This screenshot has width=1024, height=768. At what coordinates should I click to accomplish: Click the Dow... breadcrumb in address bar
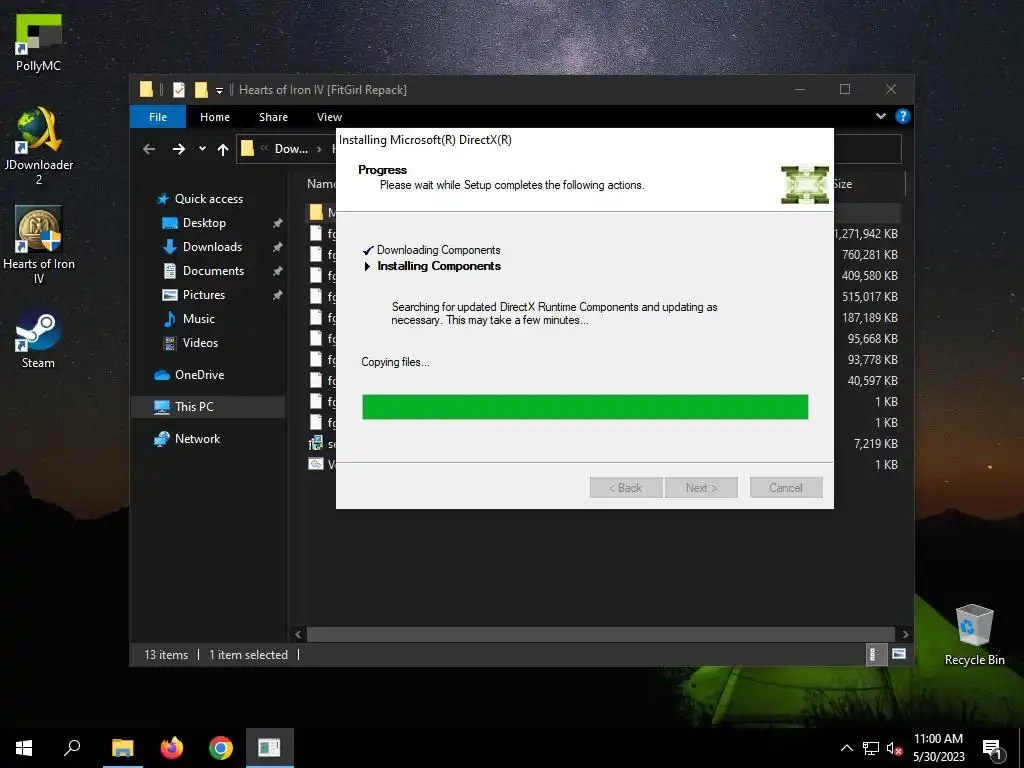pyautogui.click(x=291, y=149)
